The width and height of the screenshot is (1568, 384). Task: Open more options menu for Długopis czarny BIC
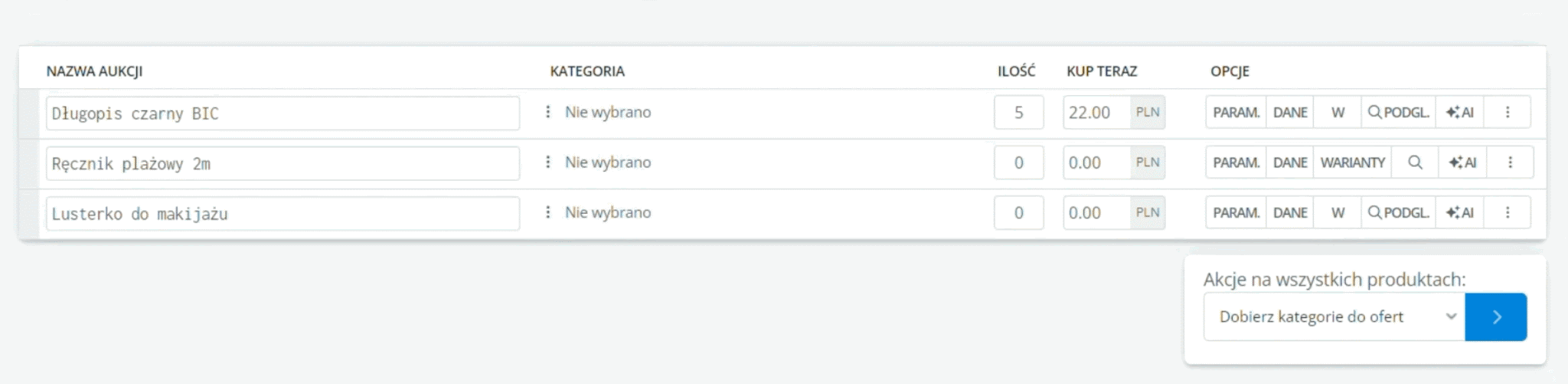tap(1508, 113)
